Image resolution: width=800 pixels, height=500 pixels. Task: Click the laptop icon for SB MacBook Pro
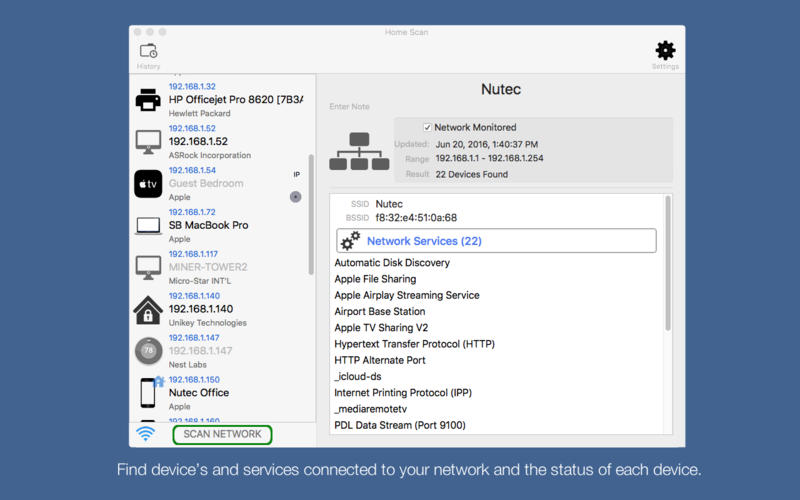tap(148, 226)
